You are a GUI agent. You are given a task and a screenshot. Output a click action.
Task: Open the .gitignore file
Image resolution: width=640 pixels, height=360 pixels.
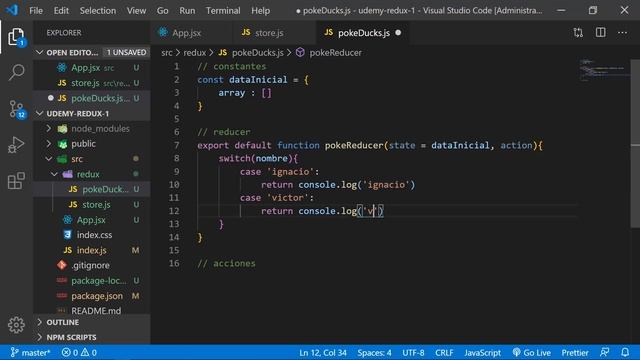click(92, 265)
